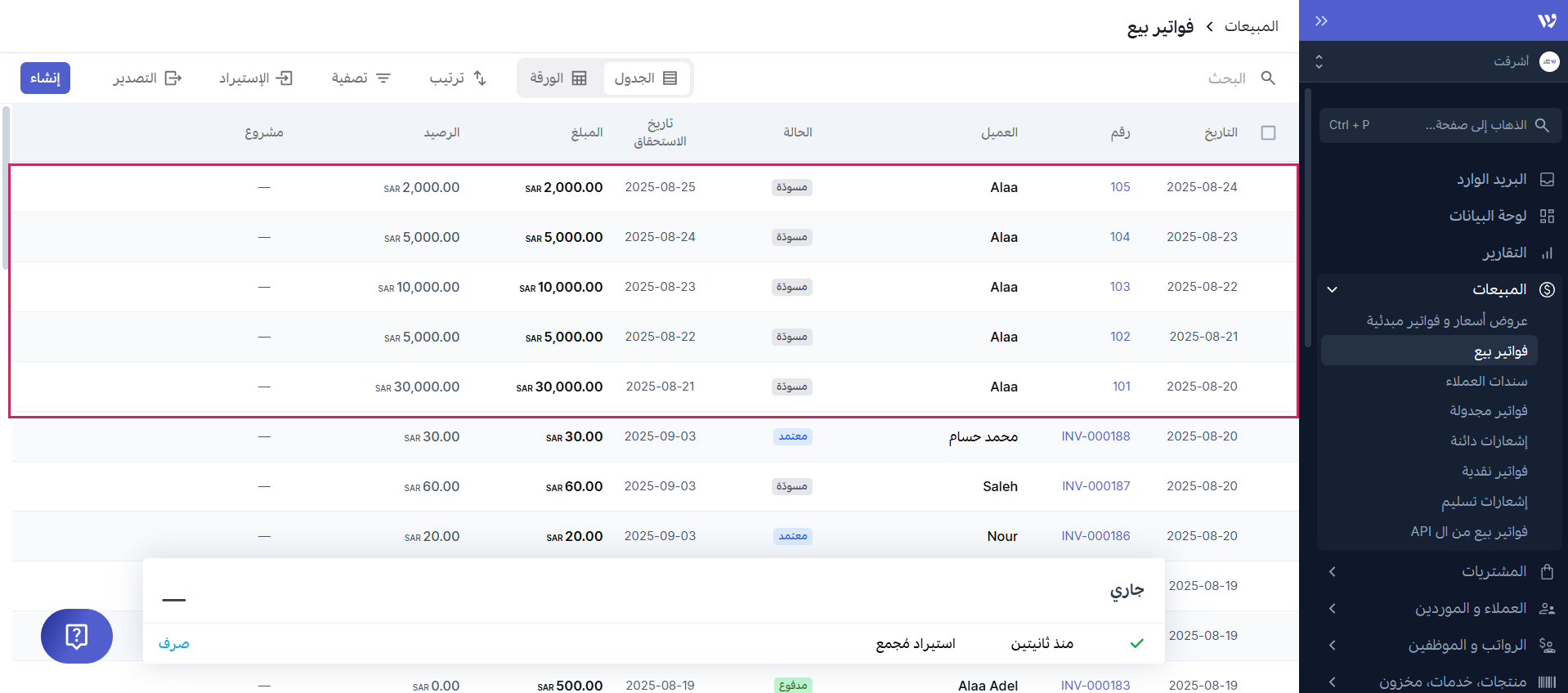Image resolution: width=1568 pixels, height=693 pixels.
Task: Open فواتير نقدية in the sidebar
Action: [1494, 472]
